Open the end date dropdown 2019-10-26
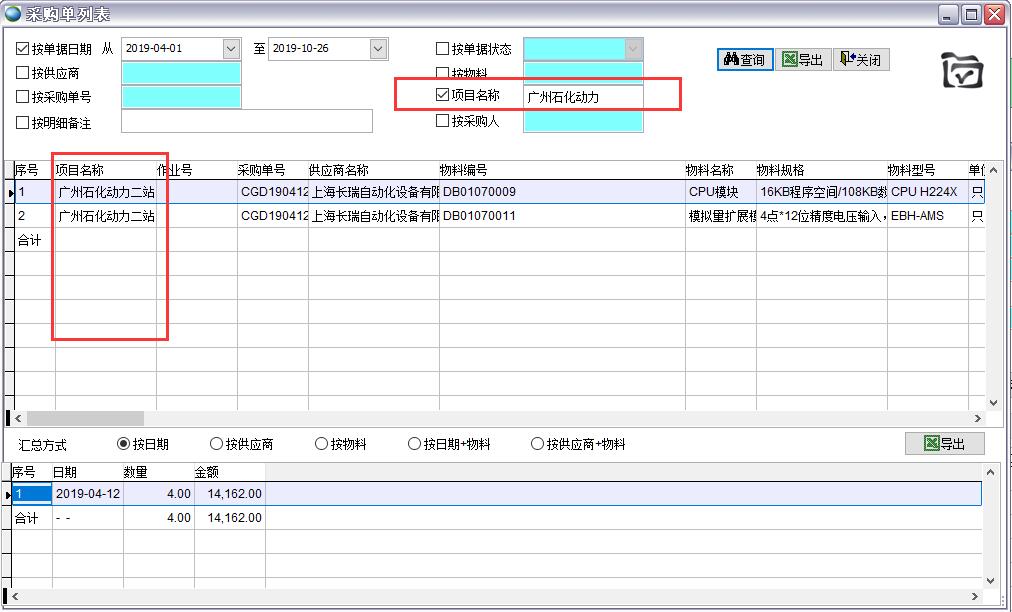 click(378, 48)
